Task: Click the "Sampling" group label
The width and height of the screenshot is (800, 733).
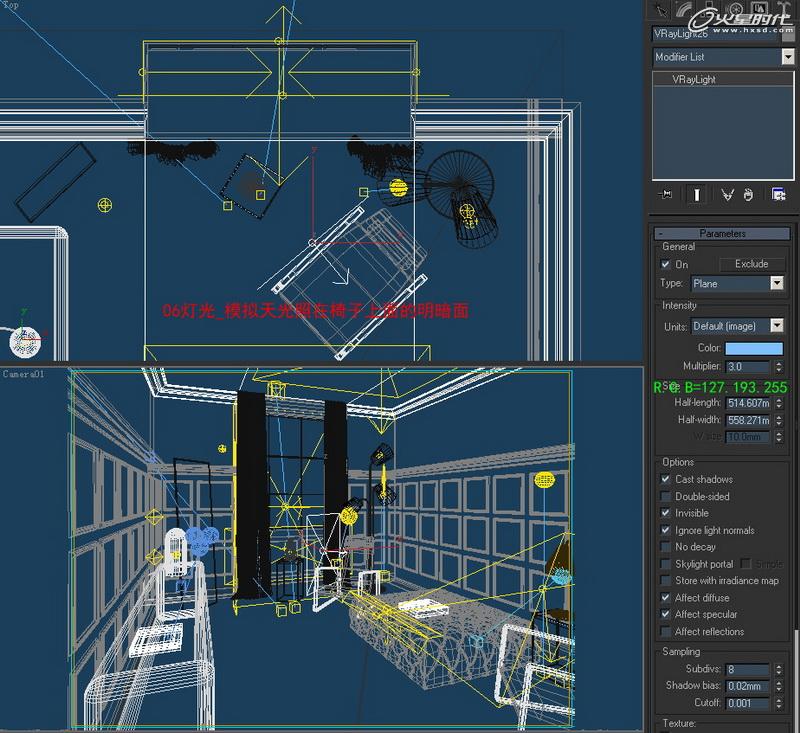Action: coord(681,651)
